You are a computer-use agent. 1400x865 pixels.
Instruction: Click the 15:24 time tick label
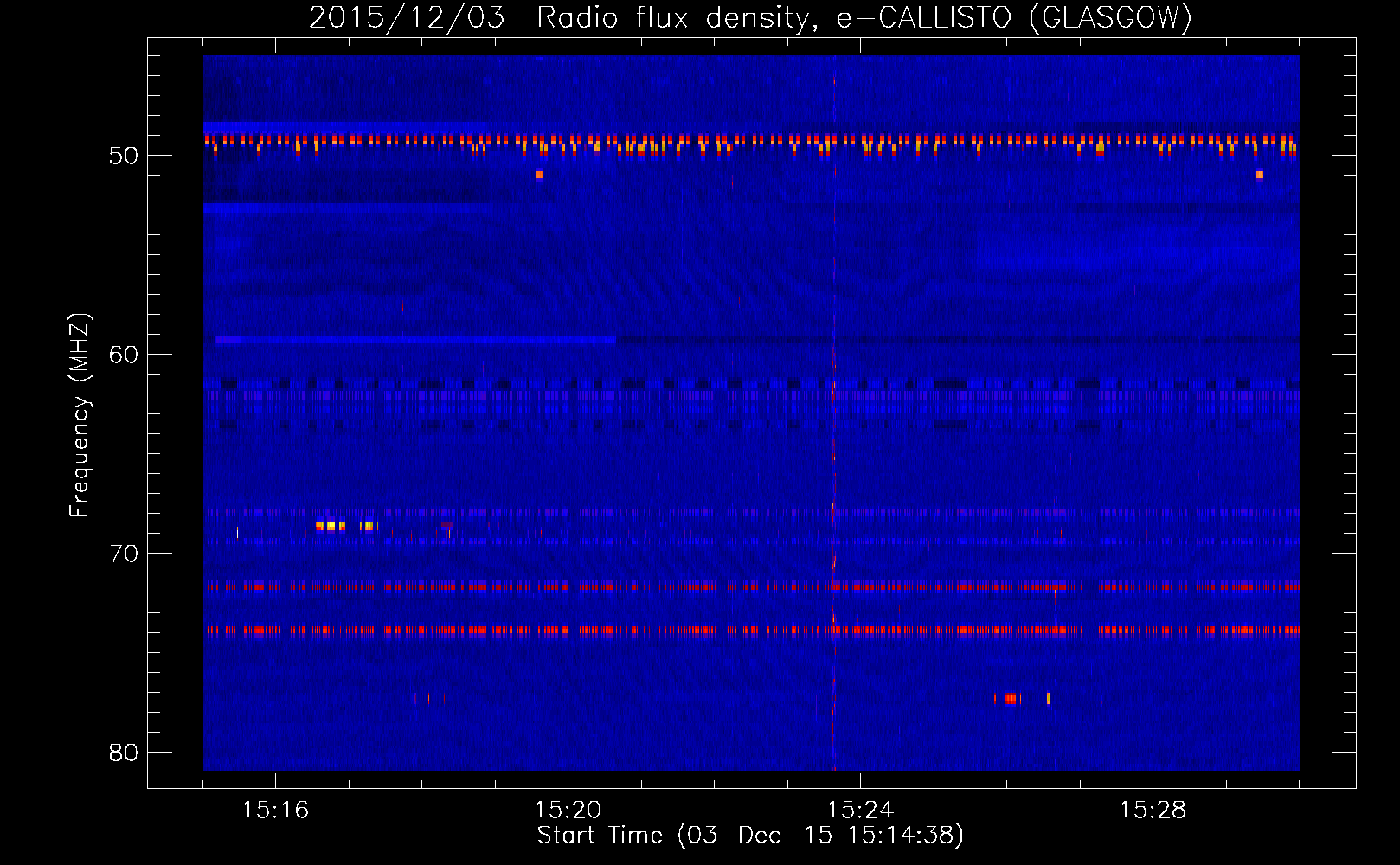(x=860, y=810)
